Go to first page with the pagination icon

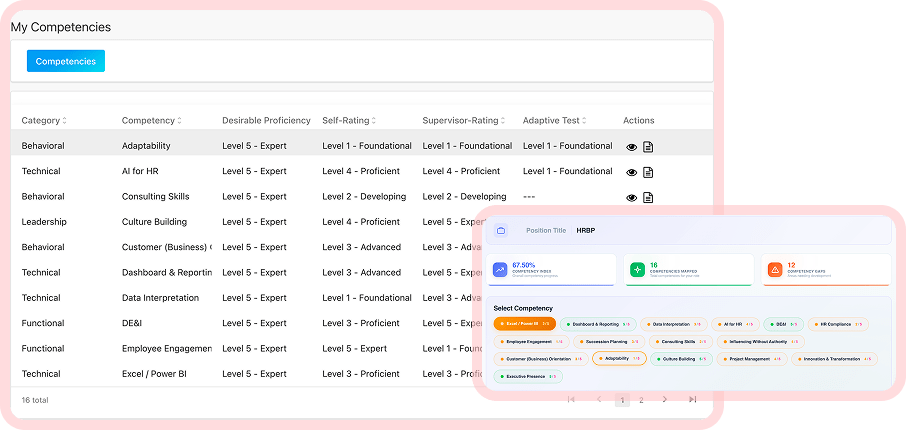tap(571, 399)
